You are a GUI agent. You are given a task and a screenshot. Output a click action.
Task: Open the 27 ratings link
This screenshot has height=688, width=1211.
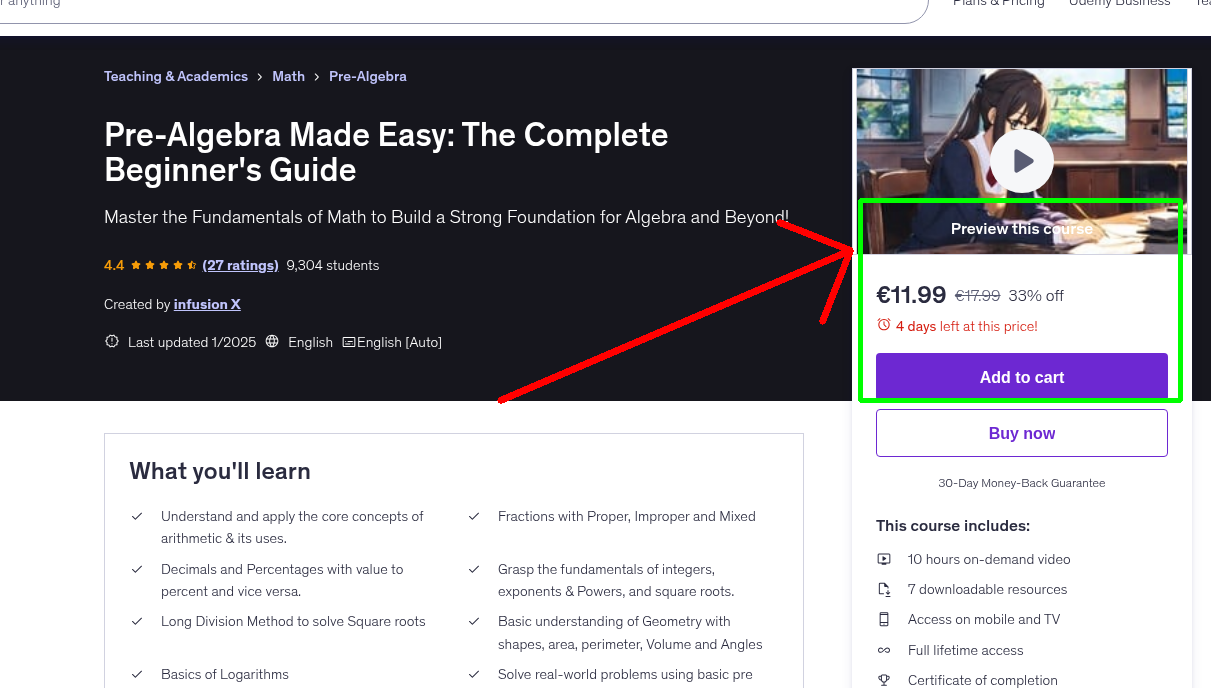240,265
